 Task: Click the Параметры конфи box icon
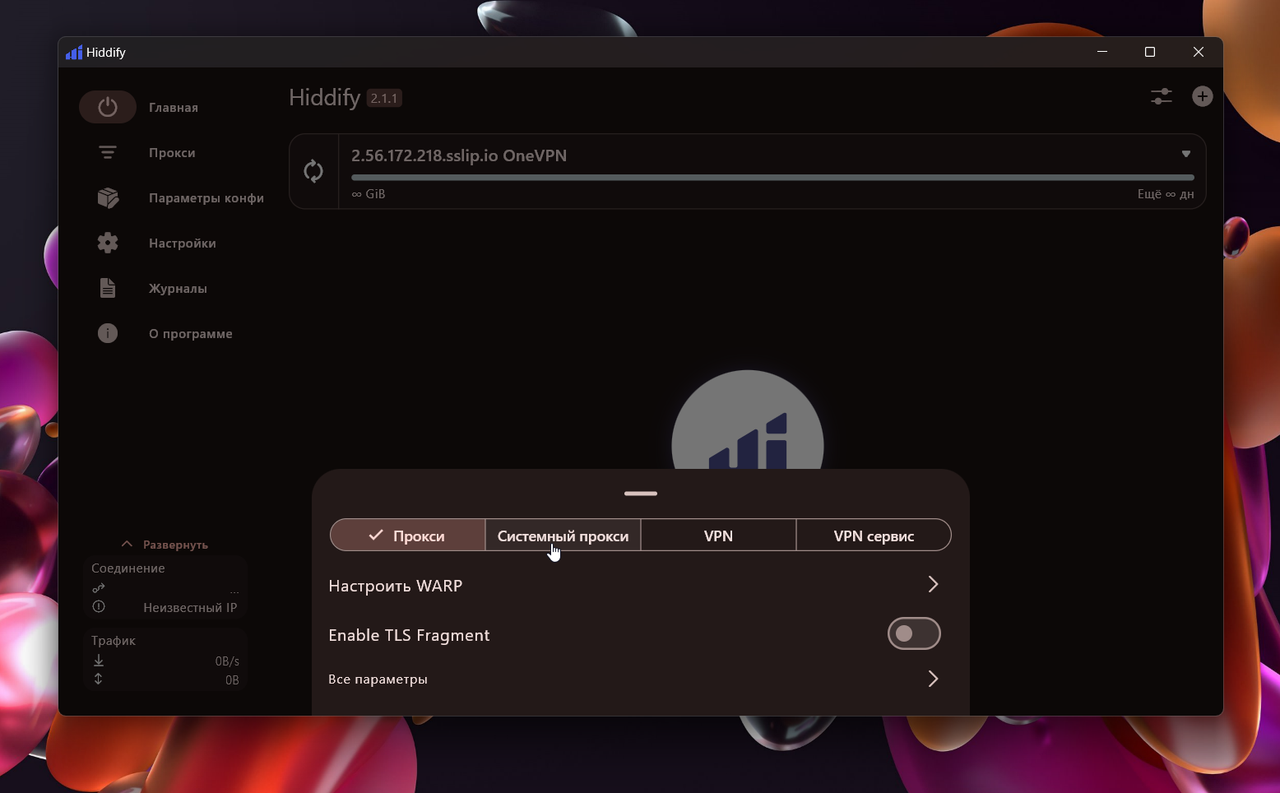pyautogui.click(x=107, y=198)
